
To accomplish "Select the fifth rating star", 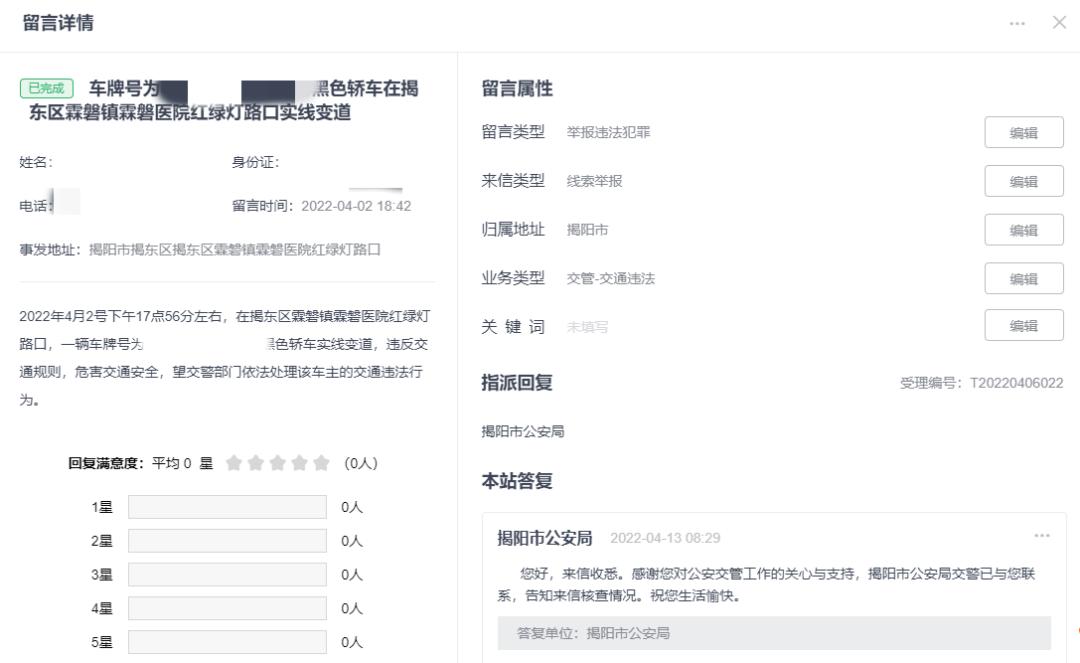I will 320,462.
